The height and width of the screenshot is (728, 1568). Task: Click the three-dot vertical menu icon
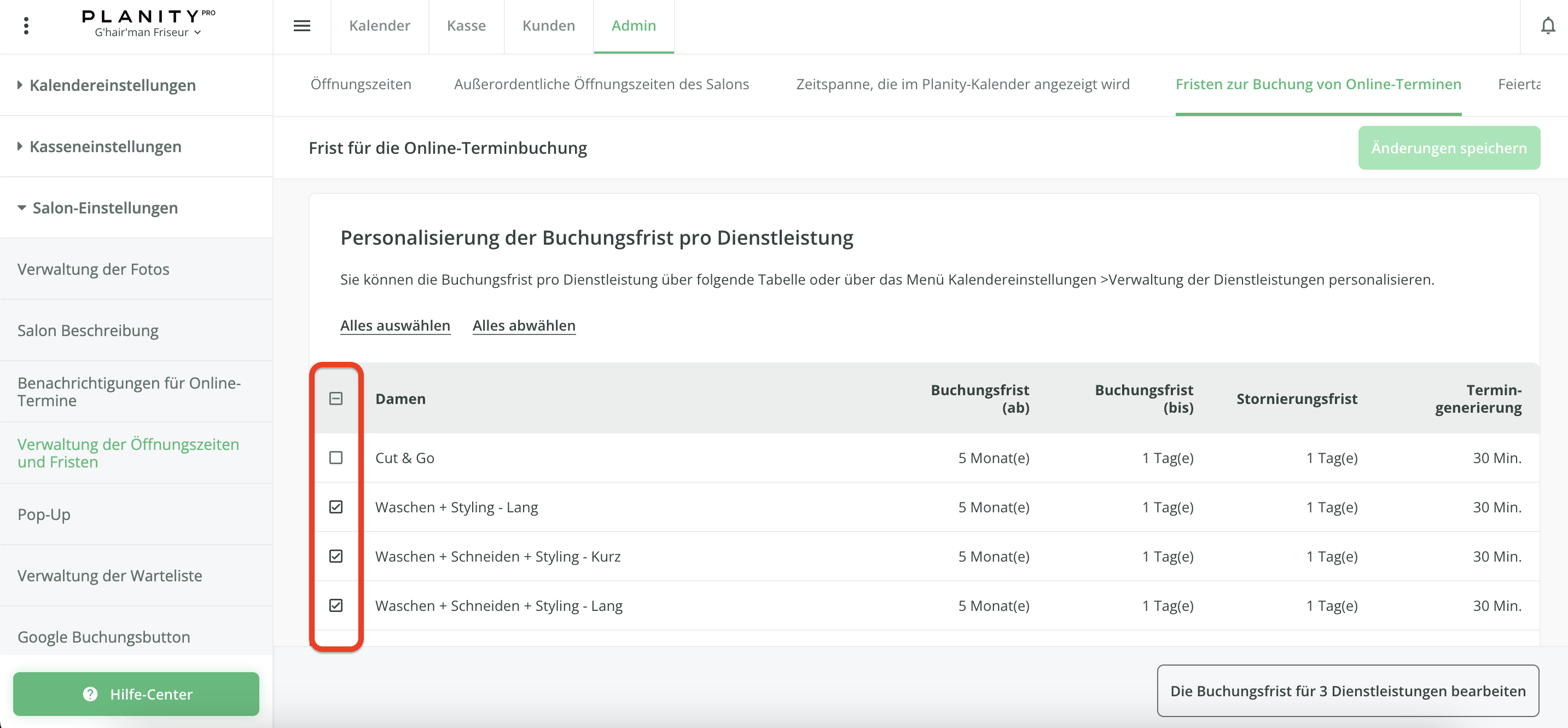(x=26, y=26)
